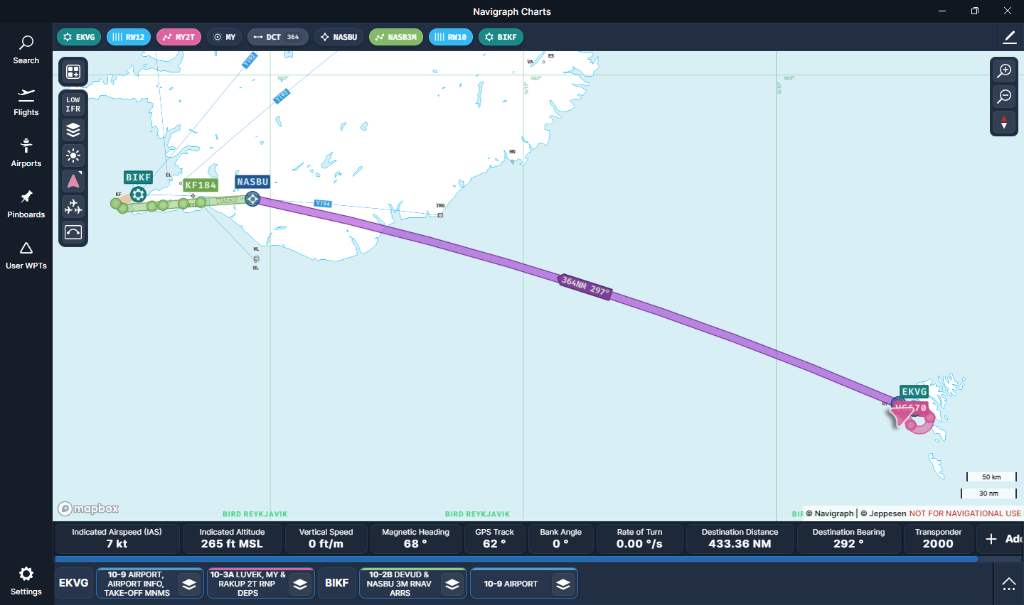This screenshot has height=605, width=1024.
Task: Click Magnetic Heading 68° widget
Action: click(x=415, y=538)
